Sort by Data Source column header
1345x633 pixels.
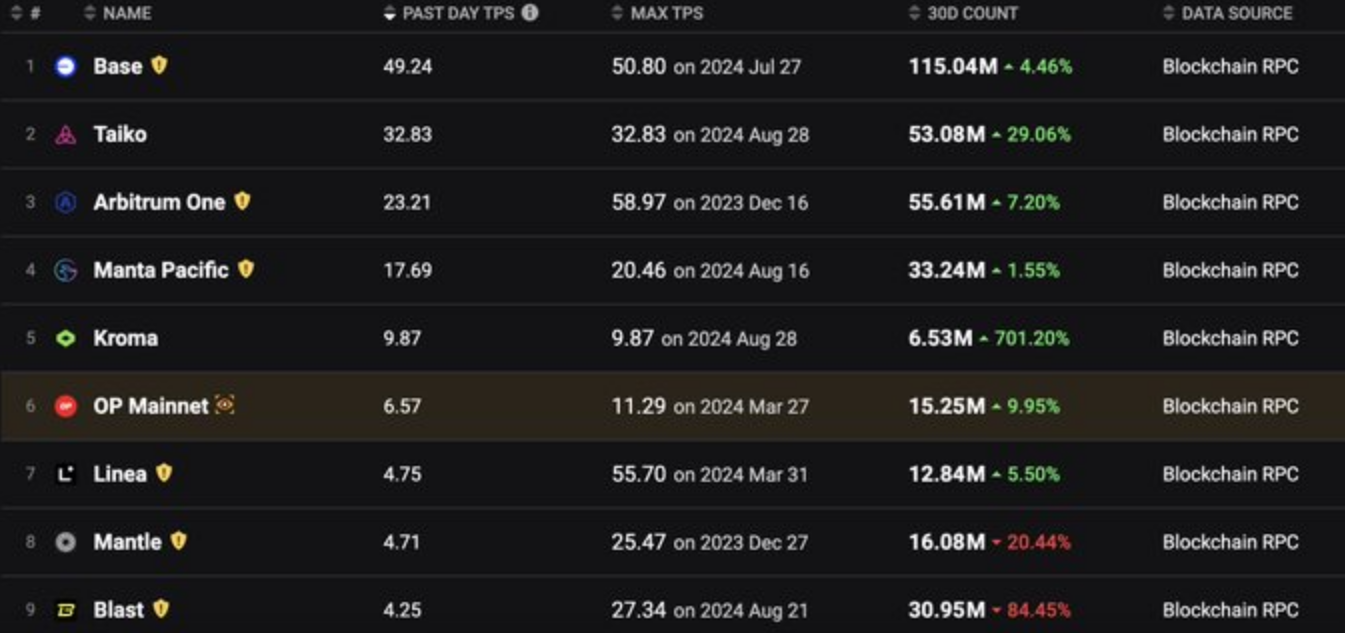(1236, 13)
